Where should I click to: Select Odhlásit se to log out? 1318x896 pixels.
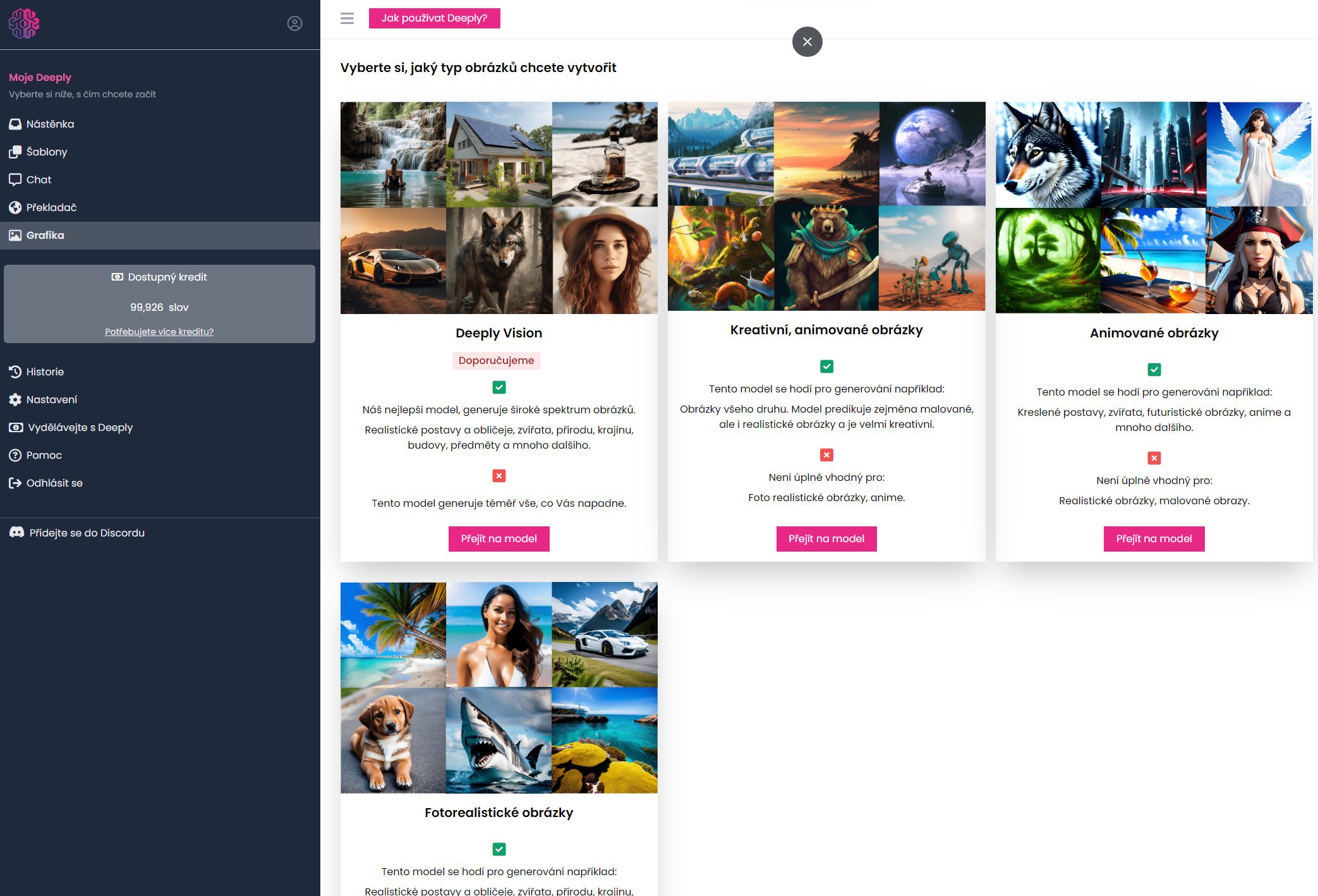point(160,483)
